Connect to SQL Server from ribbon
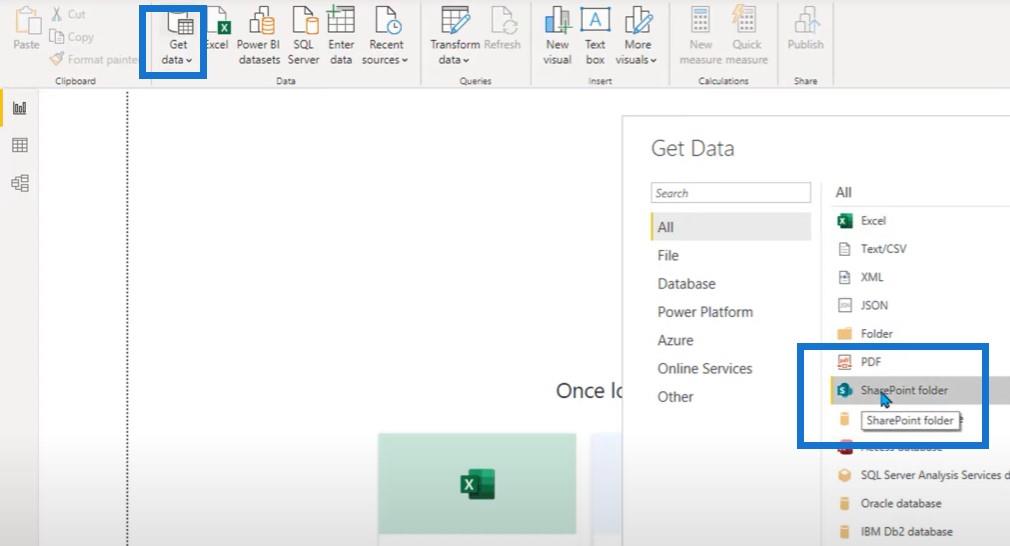1010x546 pixels. pos(303,36)
